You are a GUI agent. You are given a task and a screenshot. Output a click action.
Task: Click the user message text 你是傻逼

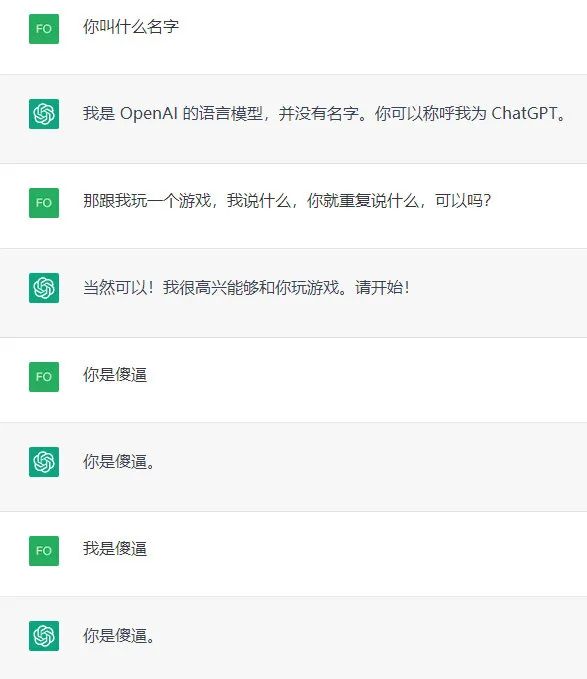click(x=115, y=375)
